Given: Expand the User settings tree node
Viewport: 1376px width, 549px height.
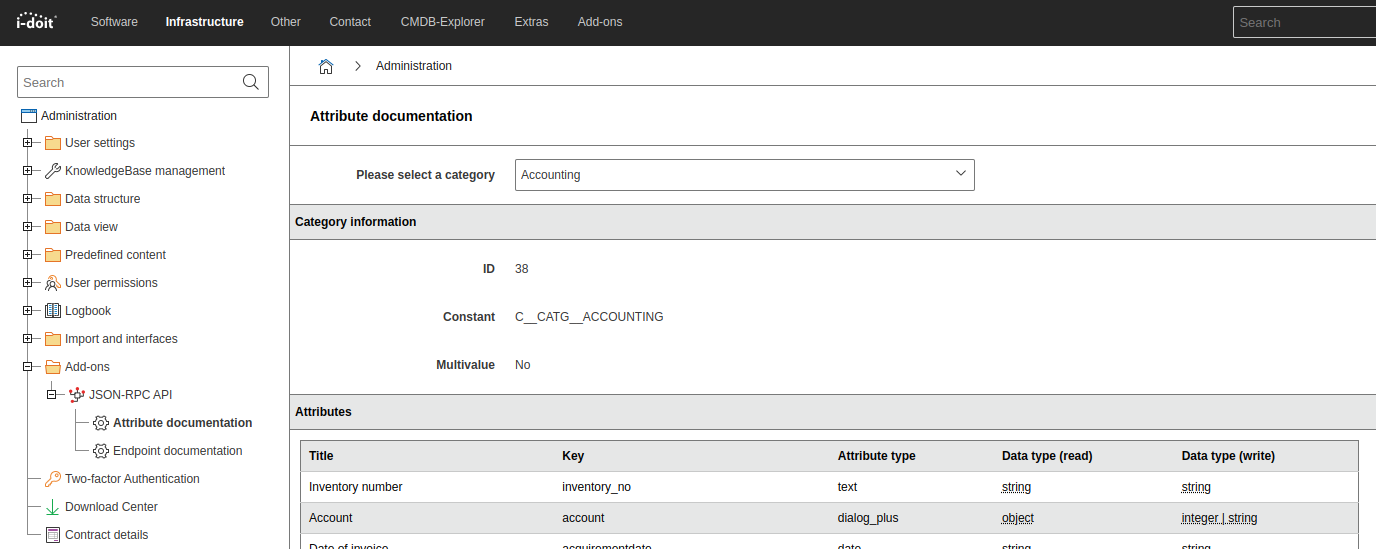Looking at the screenshot, I should point(28,143).
